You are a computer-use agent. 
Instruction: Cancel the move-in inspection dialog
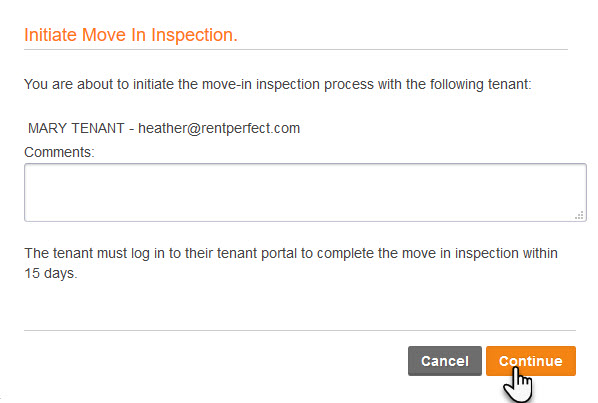(445, 361)
